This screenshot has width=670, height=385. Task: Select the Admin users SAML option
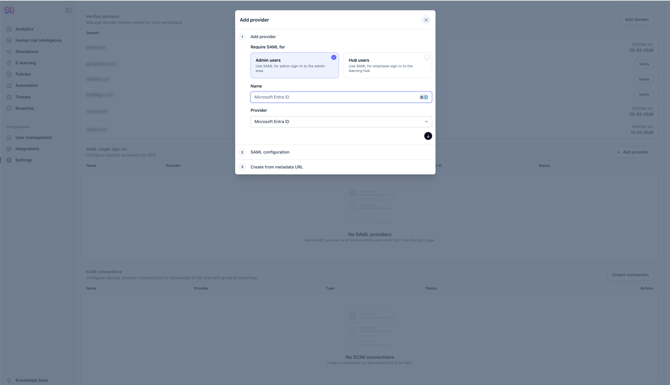click(x=294, y=65)
